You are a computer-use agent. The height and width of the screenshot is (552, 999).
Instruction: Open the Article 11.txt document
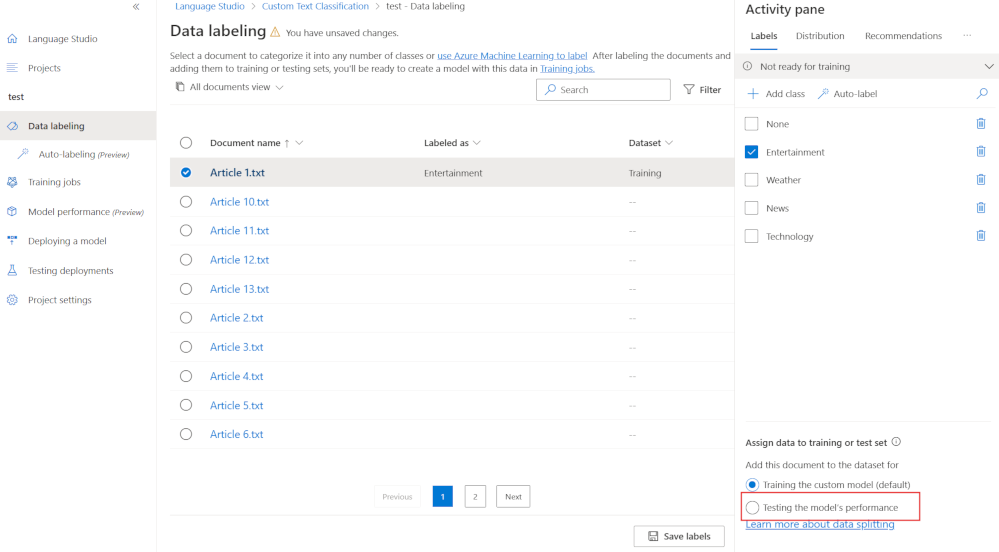coord(240,231)
